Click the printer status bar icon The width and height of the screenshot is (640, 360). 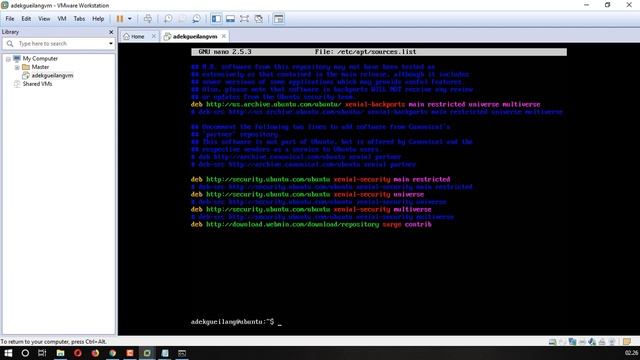click(602, 342)
